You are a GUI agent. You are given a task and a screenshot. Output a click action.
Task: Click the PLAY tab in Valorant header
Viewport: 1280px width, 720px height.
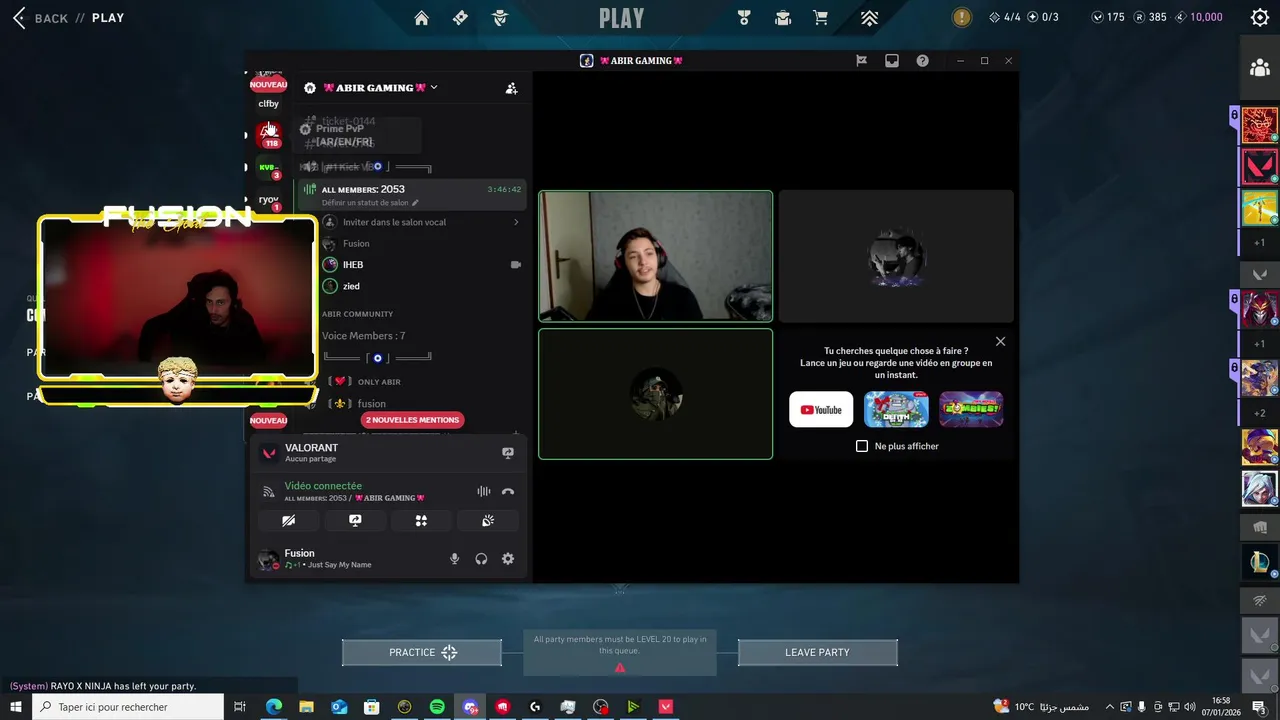[x=622, y=18]
